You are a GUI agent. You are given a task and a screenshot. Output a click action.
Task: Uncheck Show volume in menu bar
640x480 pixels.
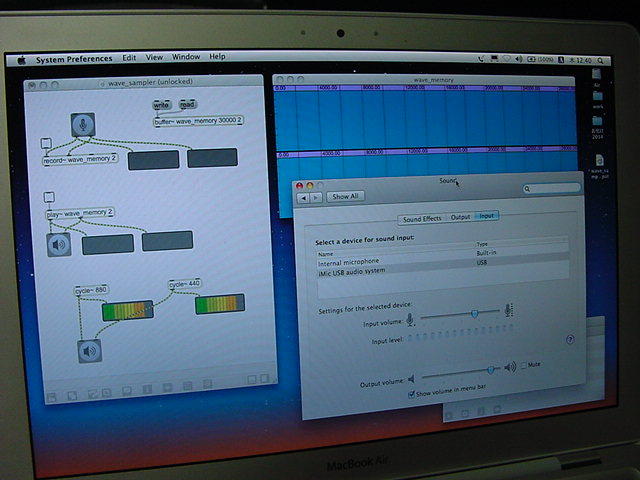click(x=412, y=395)
